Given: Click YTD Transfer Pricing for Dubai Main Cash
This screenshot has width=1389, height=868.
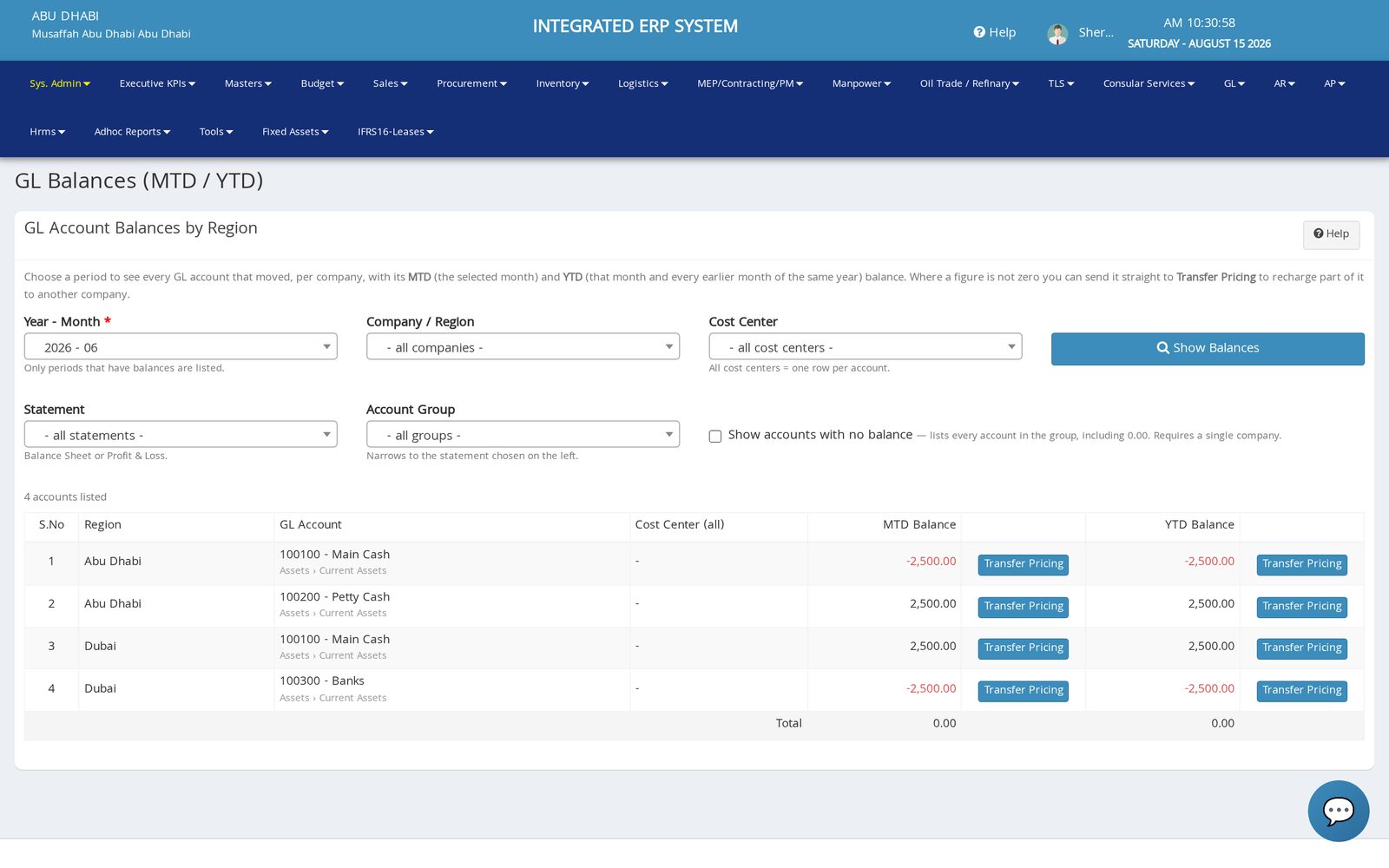Looking at the screenshot, I should [x=1301, y=648].
